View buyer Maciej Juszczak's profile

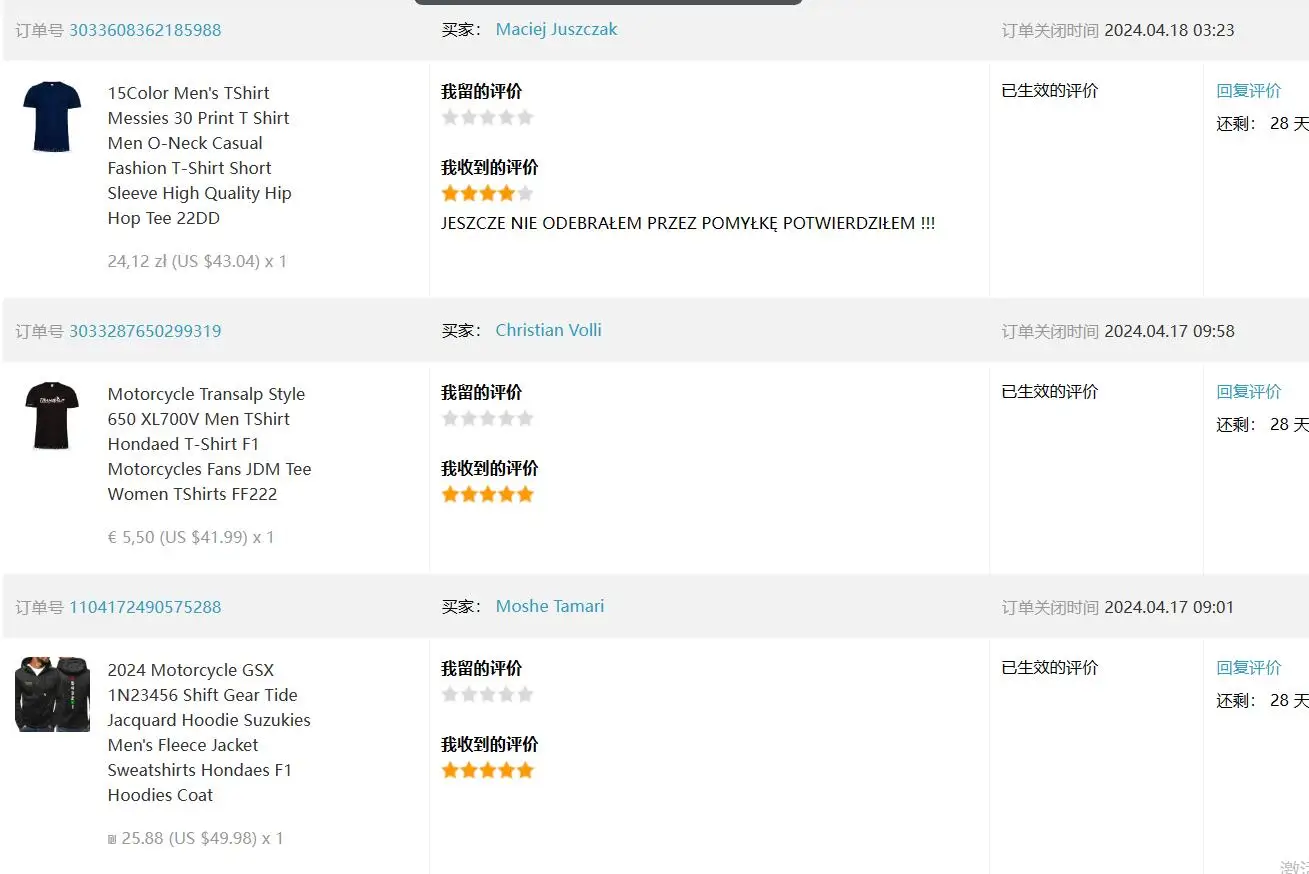(x=556, y=30)
